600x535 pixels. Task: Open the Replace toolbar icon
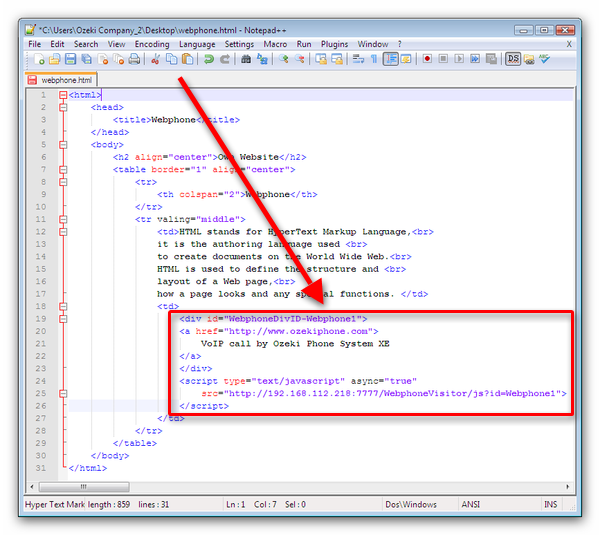(262, 59)
